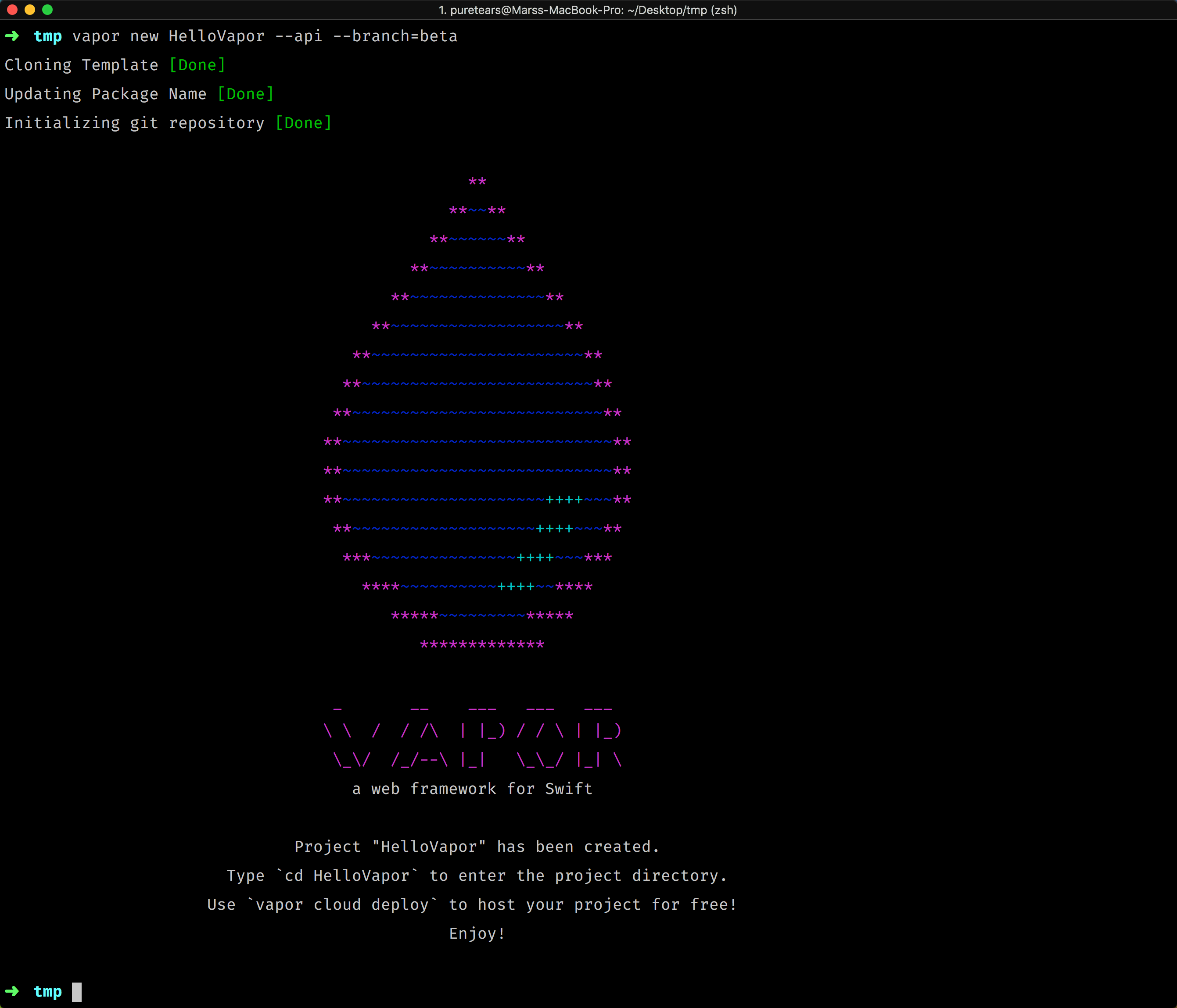The width and height of the screenshot is (1177, 1008).
Task: Click the green zoom window button
Action: pos(47,10)
